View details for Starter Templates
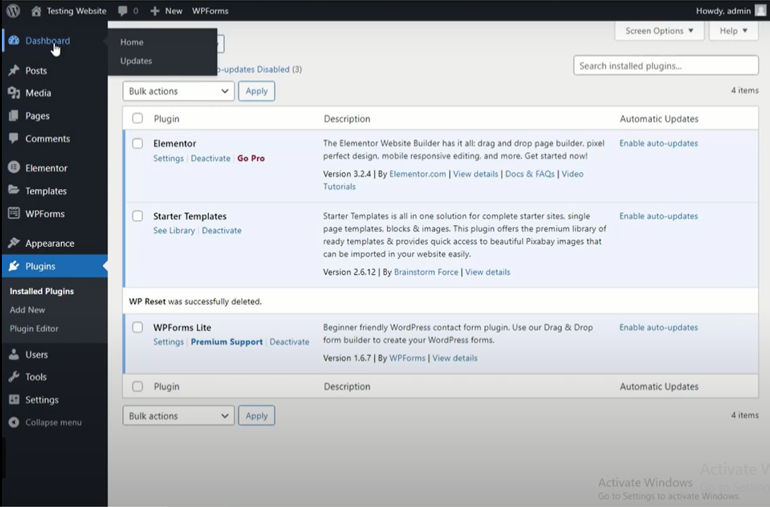770x507 pixels. click(x=488, y=272)
